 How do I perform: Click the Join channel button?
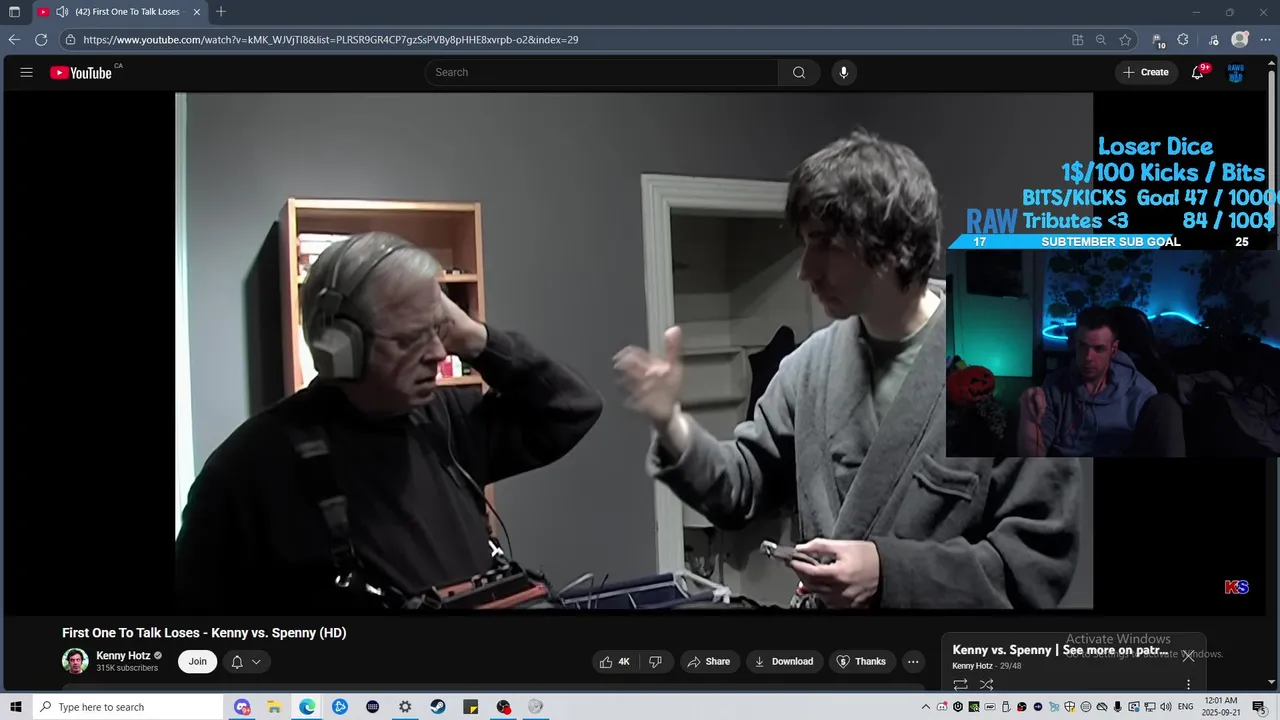tap(198, 661)
